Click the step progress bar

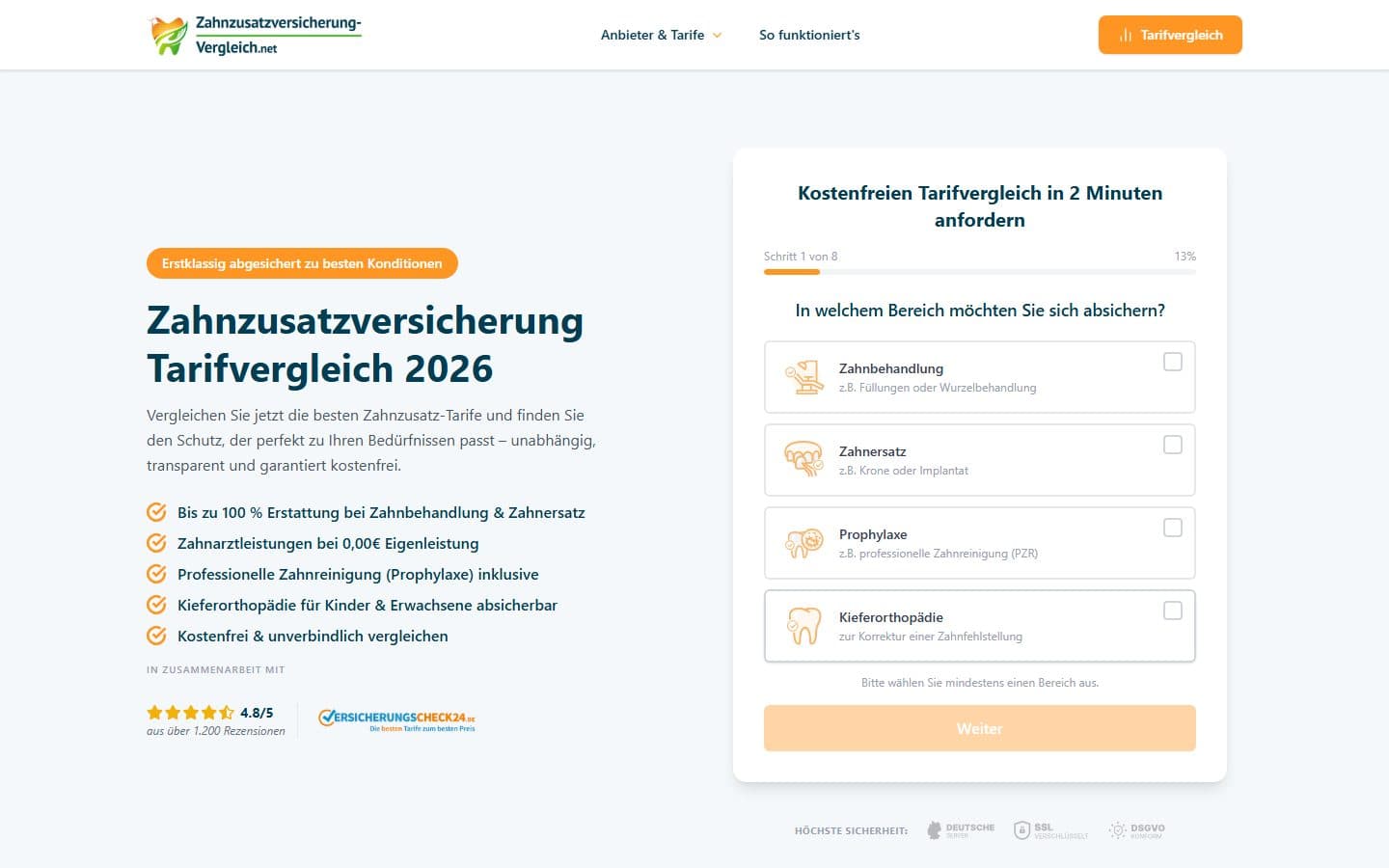(x=980, y=272)
